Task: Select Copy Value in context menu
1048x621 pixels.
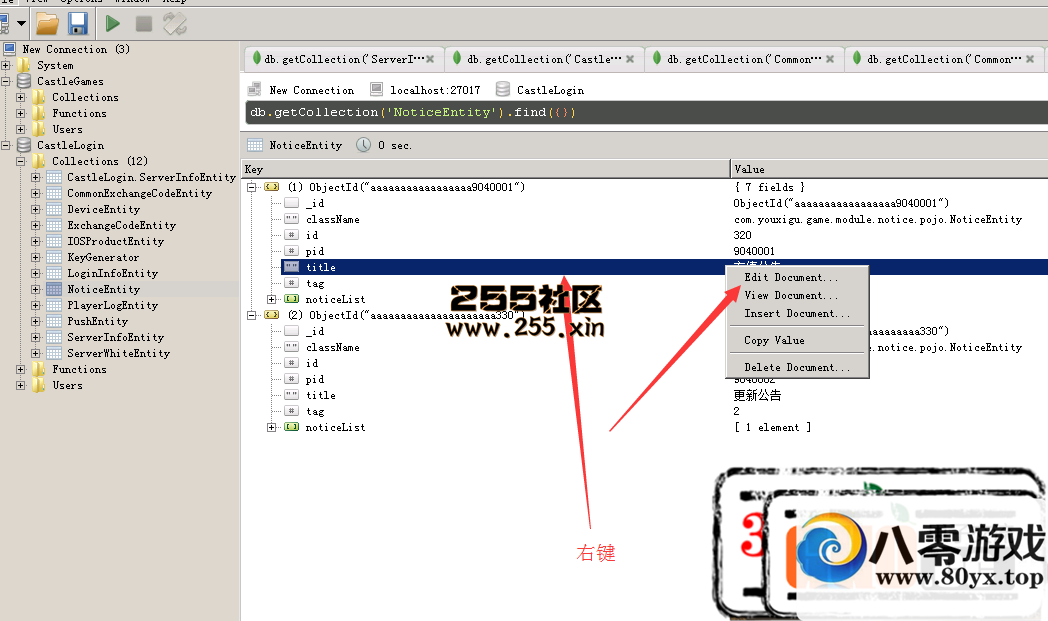Action: 774,340
